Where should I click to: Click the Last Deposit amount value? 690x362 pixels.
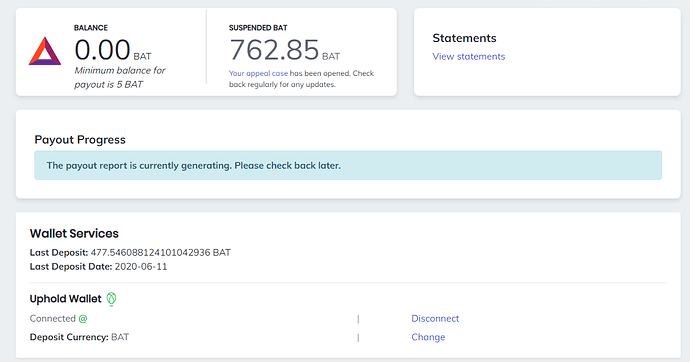coord(161,252)
